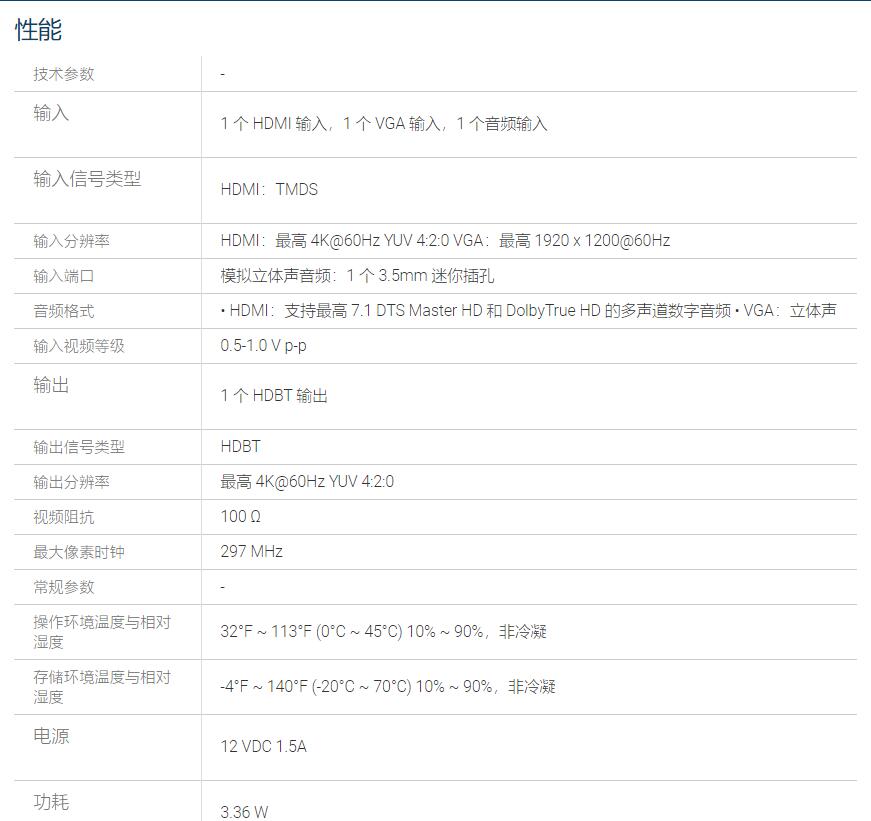
Task: Click the 输入端口 label
Action: (x=64, y=276)
